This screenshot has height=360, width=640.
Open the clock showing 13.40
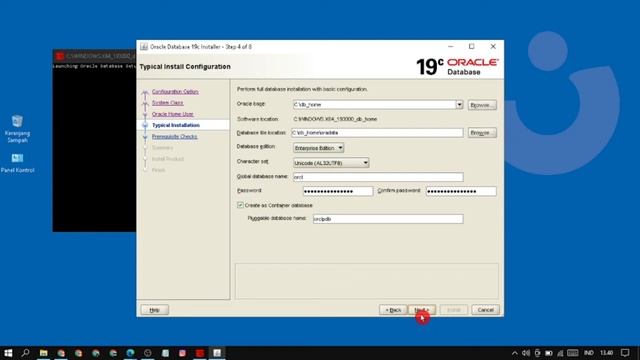coord(607,353)
